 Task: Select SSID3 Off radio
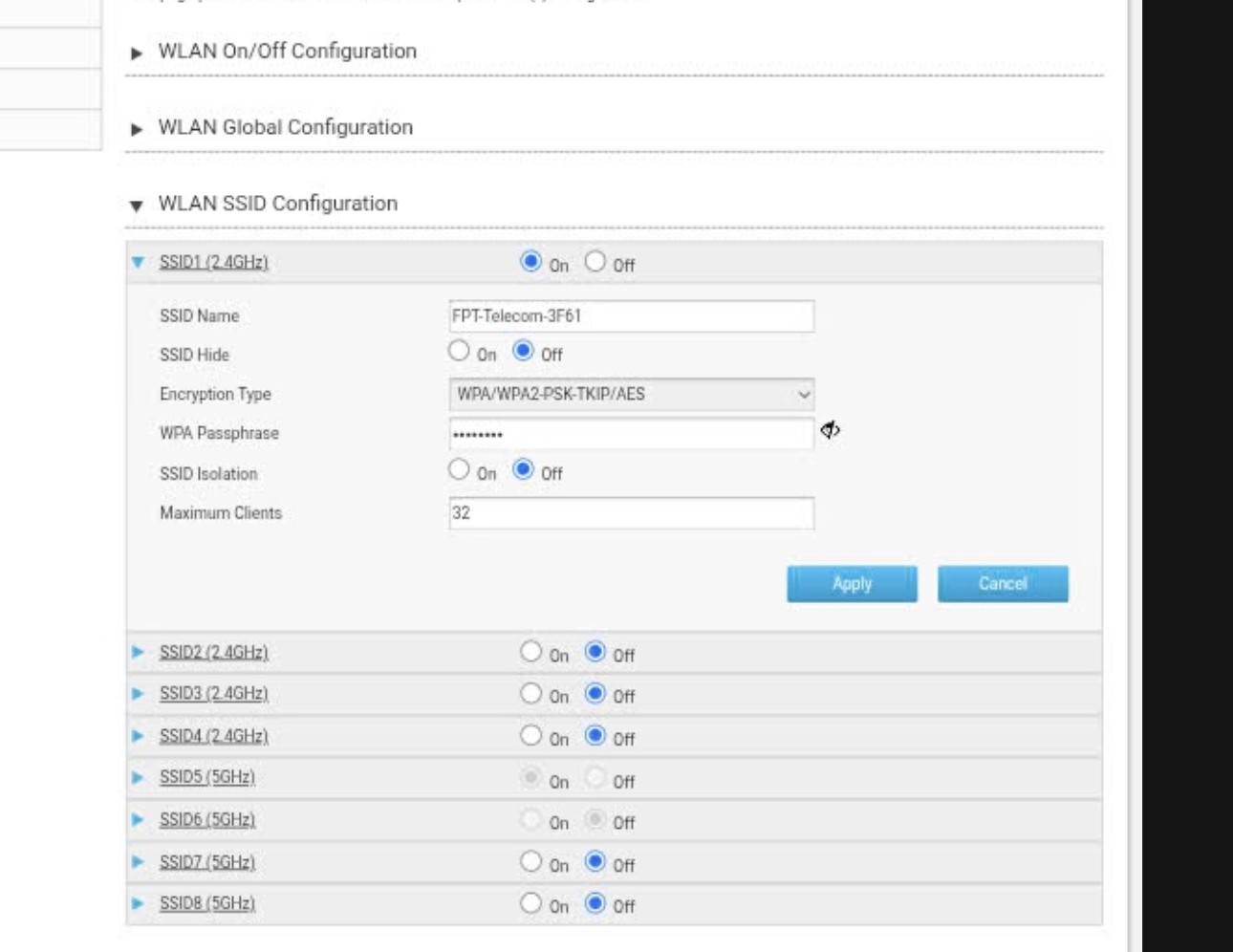(x=595, y=693)
